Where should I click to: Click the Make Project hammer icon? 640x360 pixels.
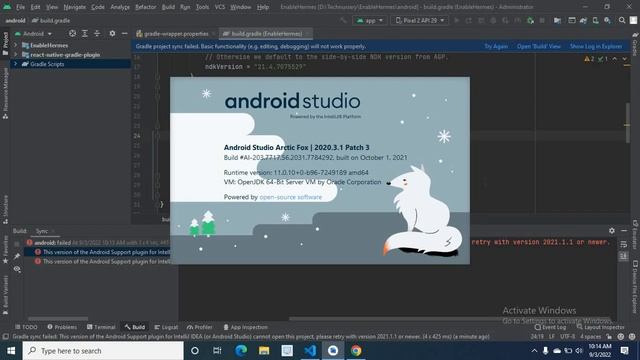point(343,20)
